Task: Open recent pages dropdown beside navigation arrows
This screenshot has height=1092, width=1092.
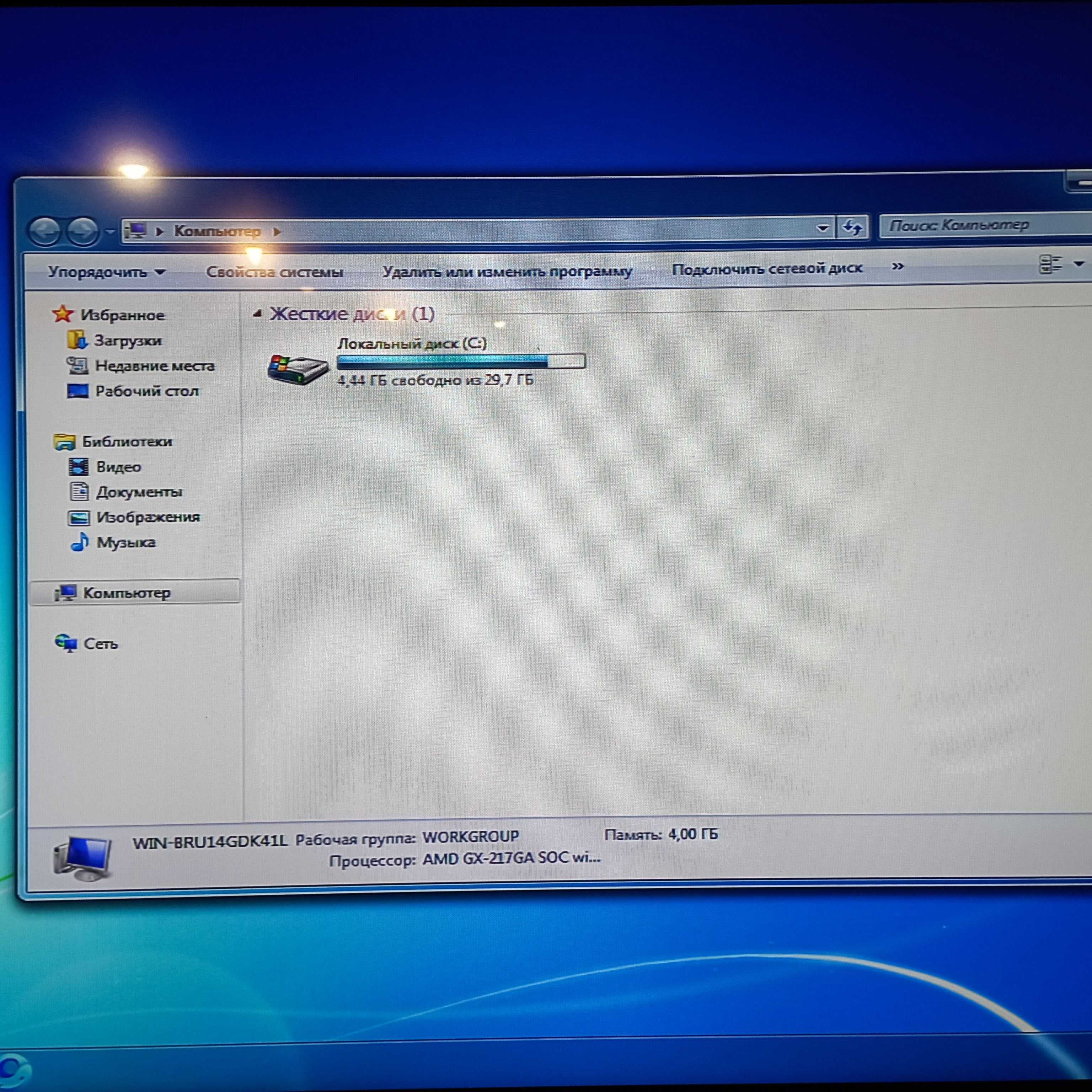Action: pos(109,231)
